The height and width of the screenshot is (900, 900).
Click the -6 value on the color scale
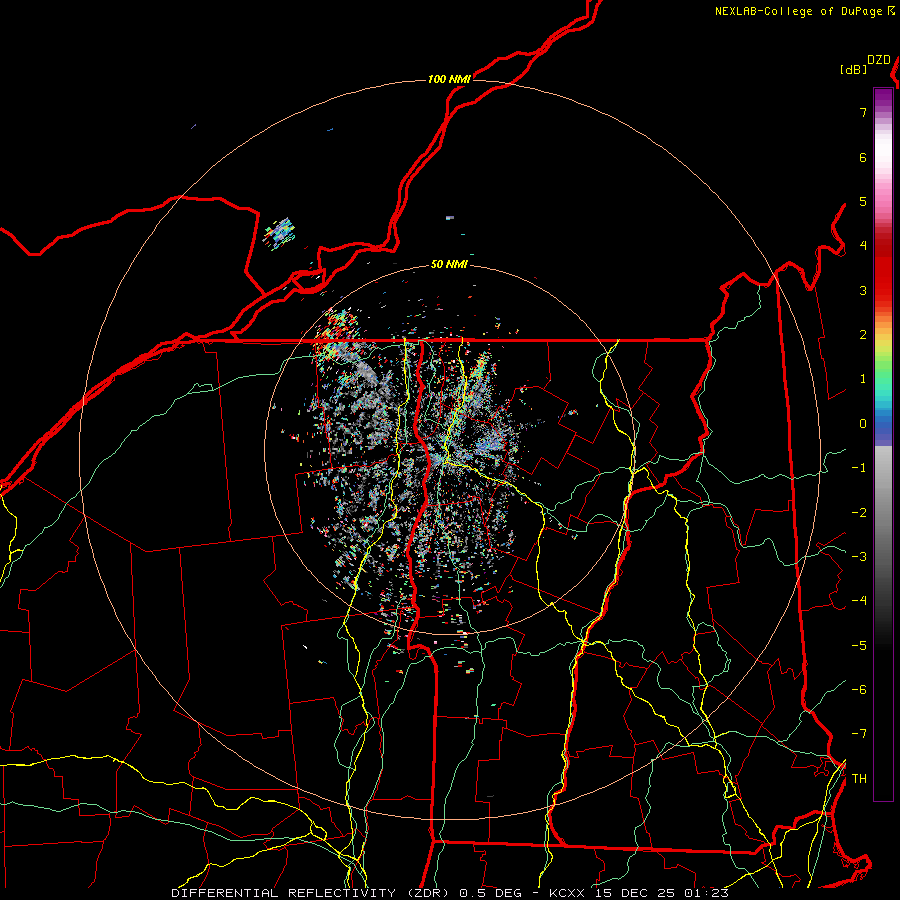859,690
